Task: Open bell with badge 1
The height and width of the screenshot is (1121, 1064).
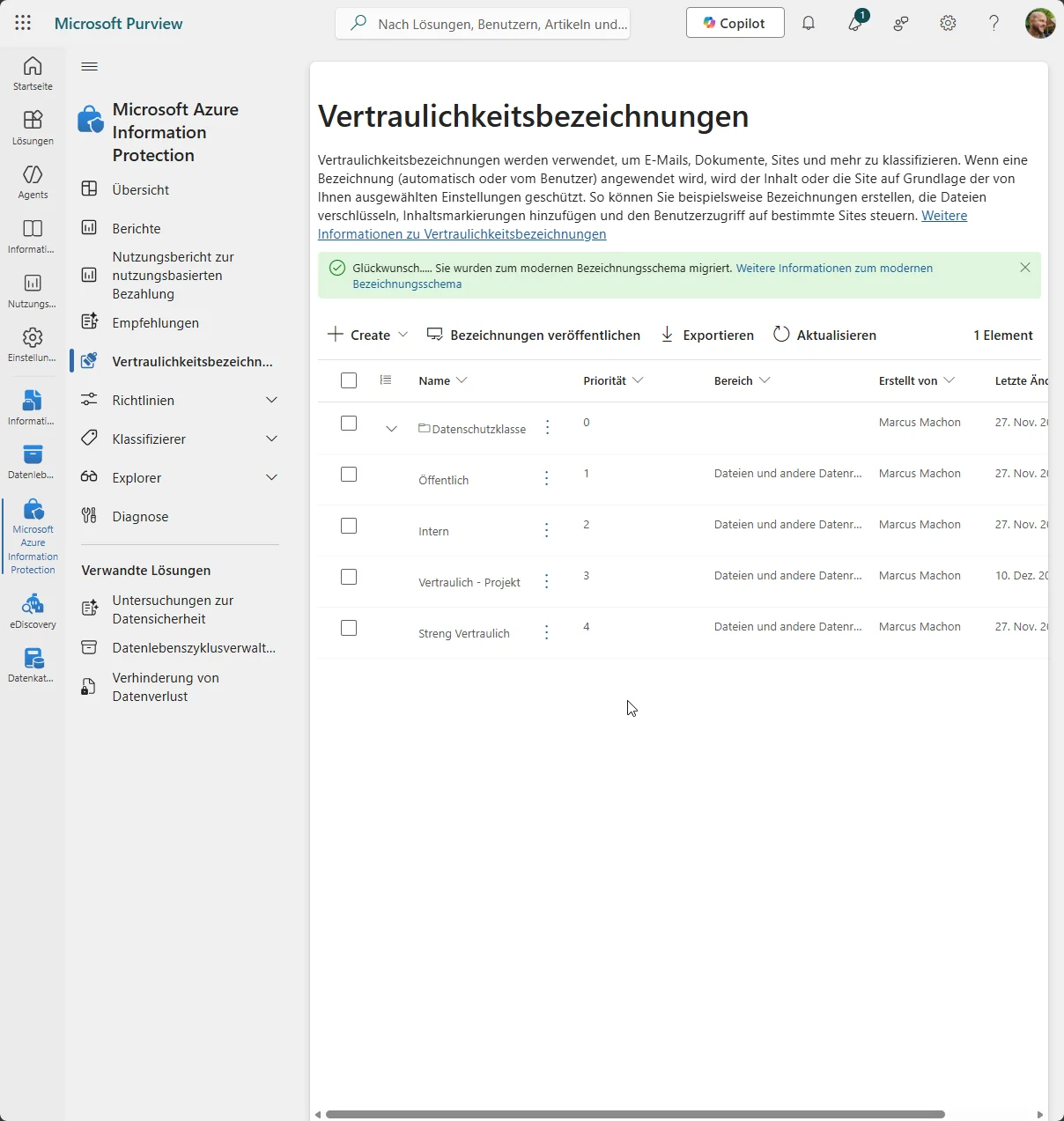Action: (856, 22)
